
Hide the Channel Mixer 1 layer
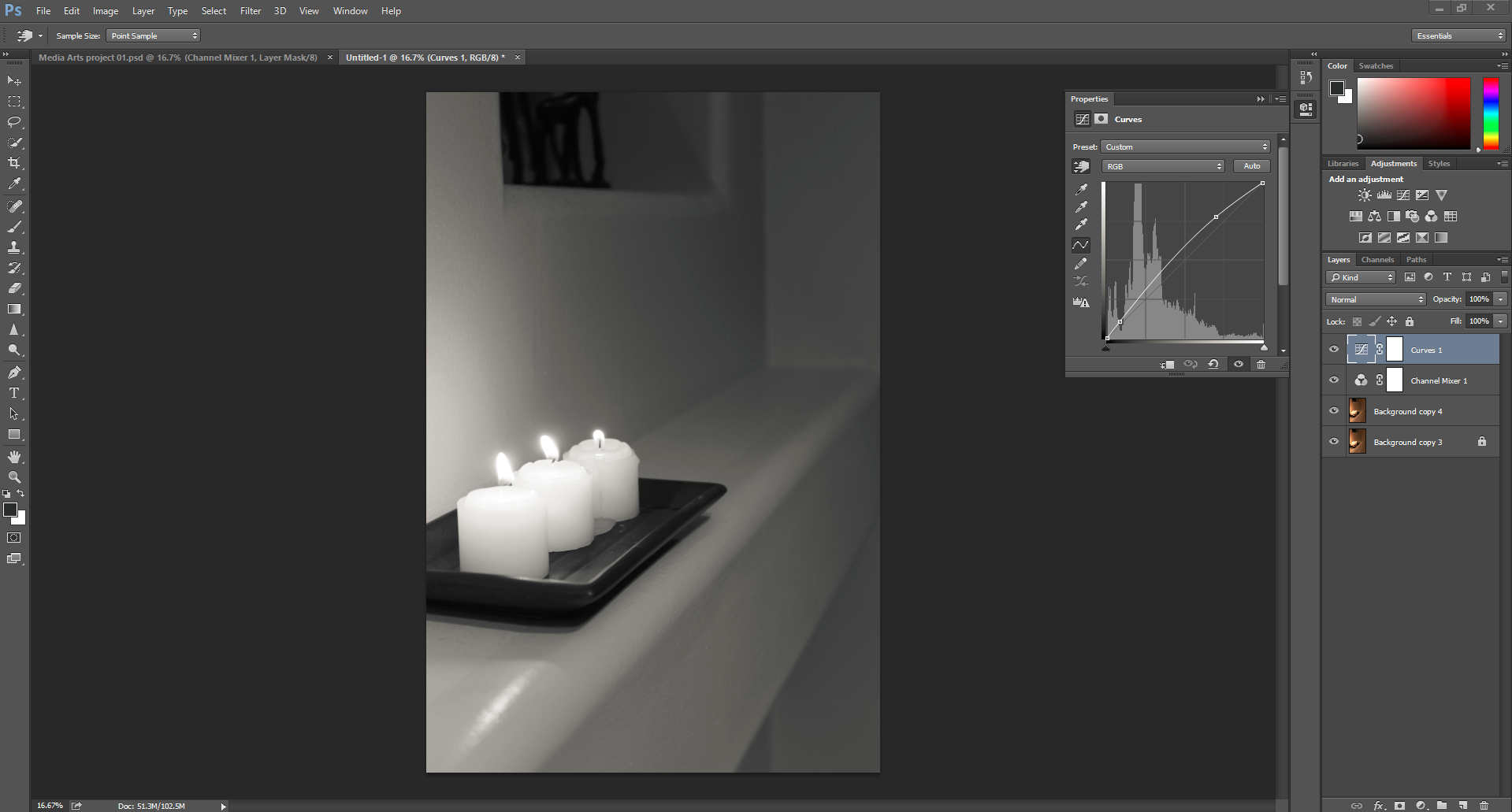pos(1334,380)
